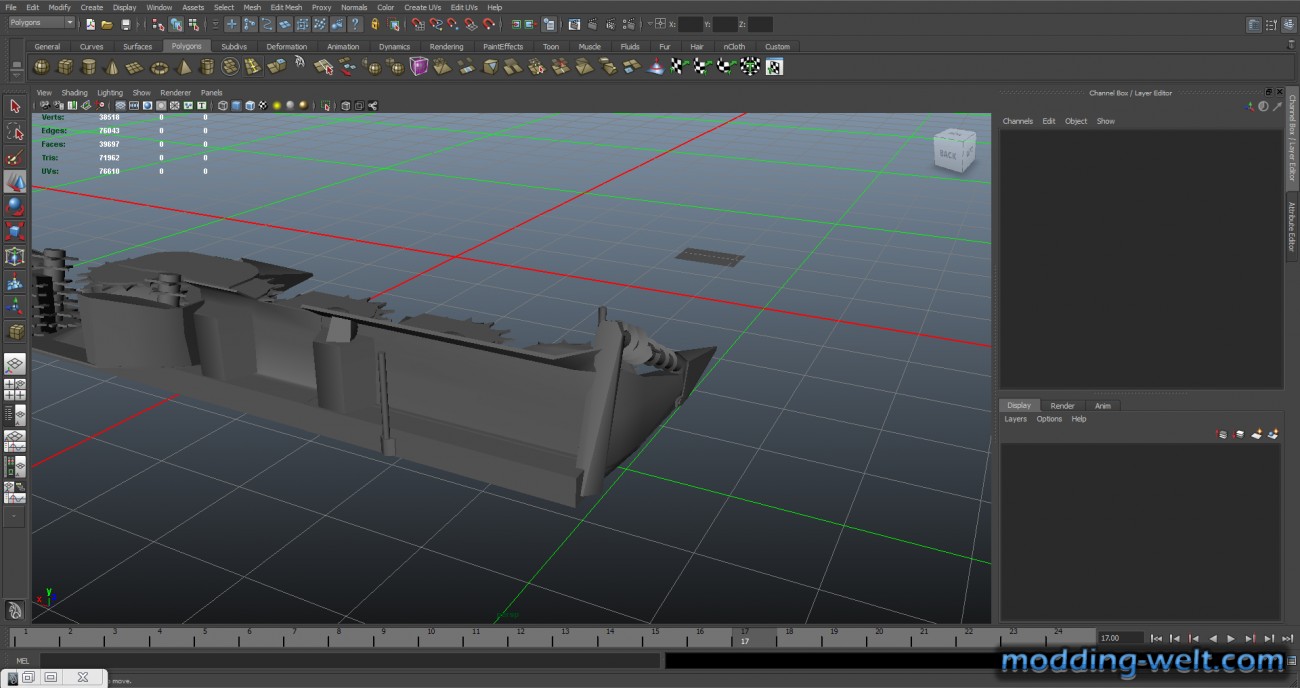Toggle the film gate in the viewport
This screenshot has height=688, width=1300.
point(133,106)
